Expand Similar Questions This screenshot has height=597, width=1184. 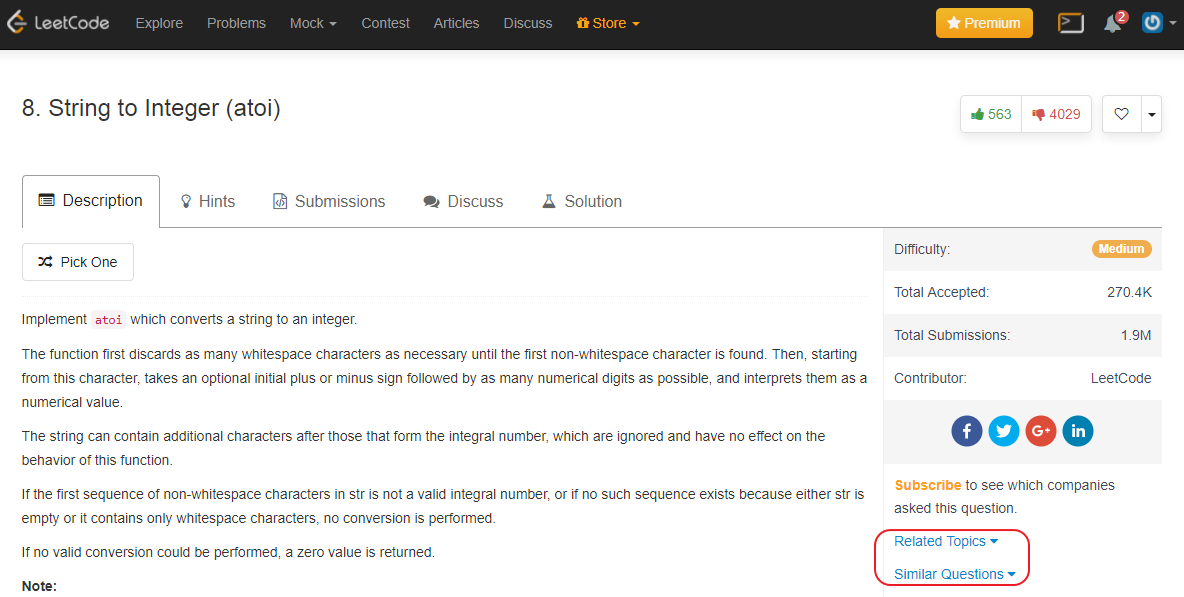pyautogui.click(x=954, y=574)
